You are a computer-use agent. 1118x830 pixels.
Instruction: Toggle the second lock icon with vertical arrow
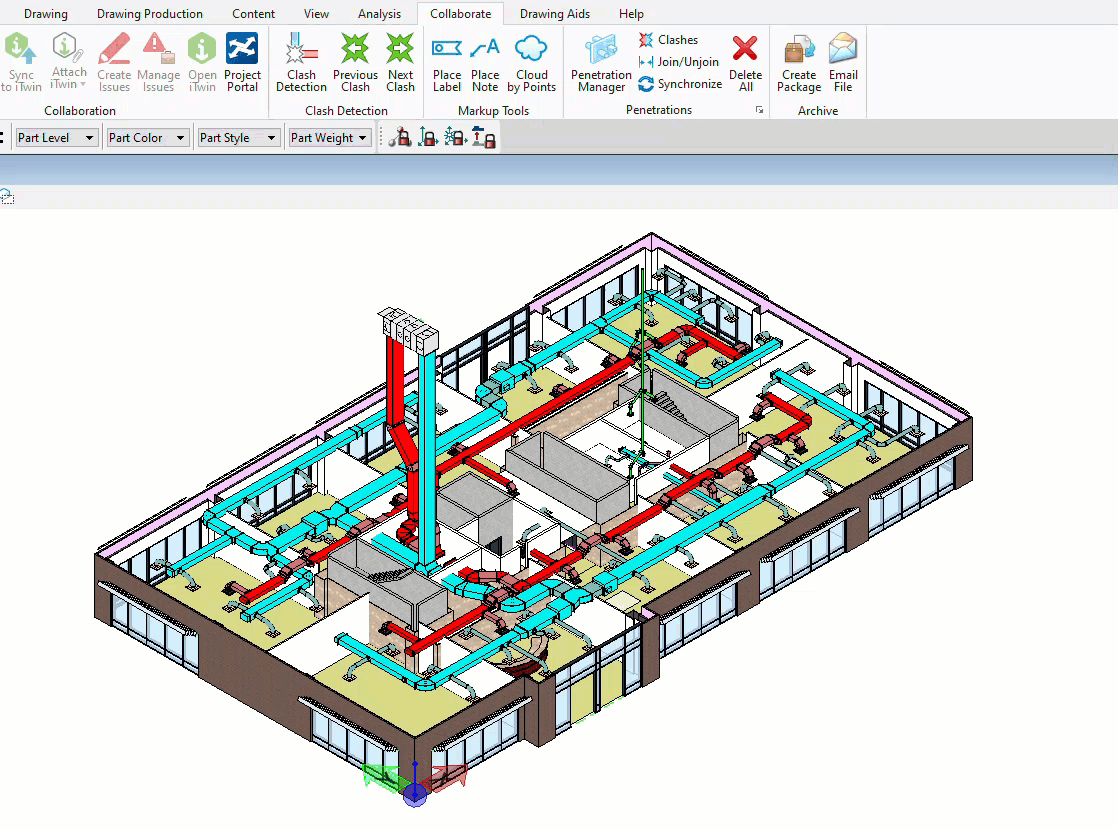[x=428, y=138]
